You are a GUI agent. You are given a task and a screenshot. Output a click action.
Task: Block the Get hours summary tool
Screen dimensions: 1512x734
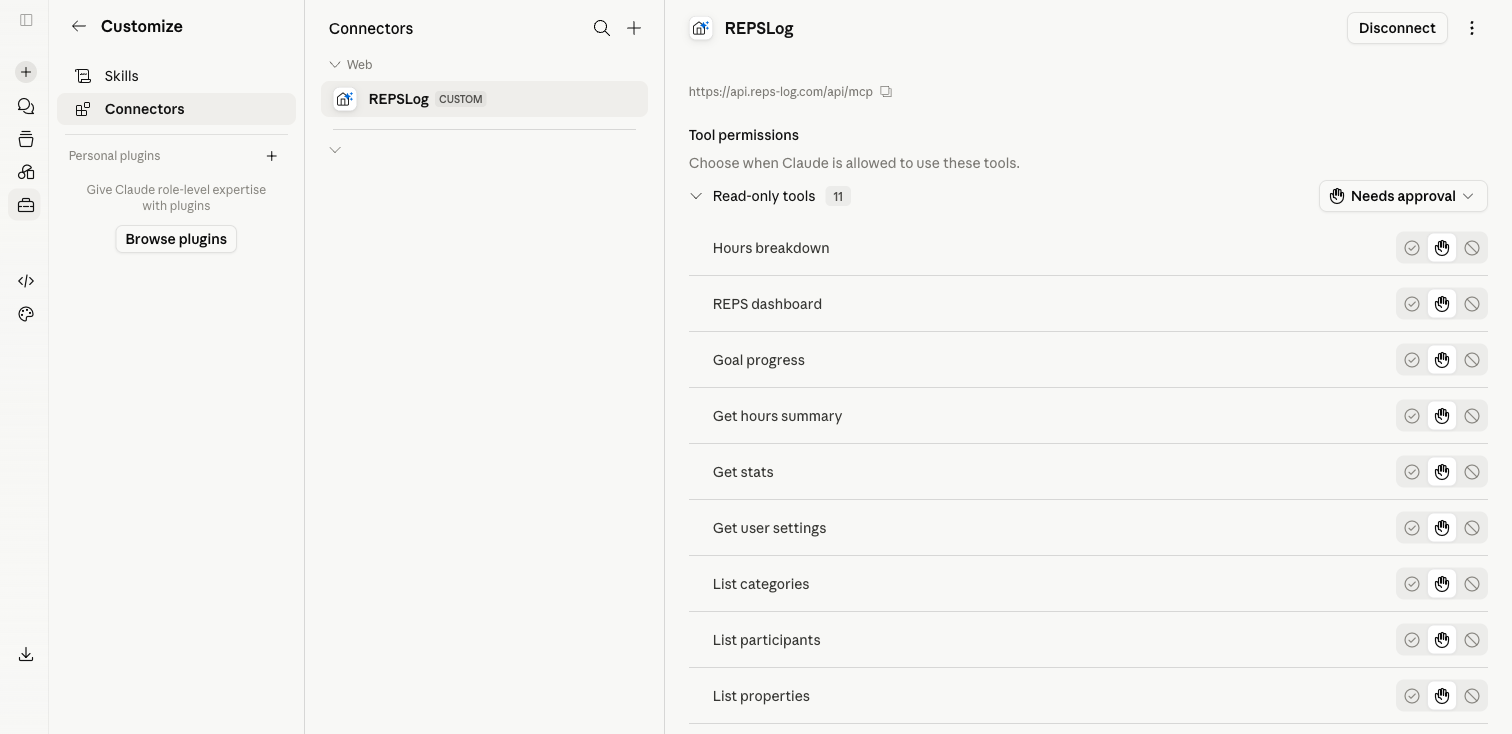coord(1472,416)
